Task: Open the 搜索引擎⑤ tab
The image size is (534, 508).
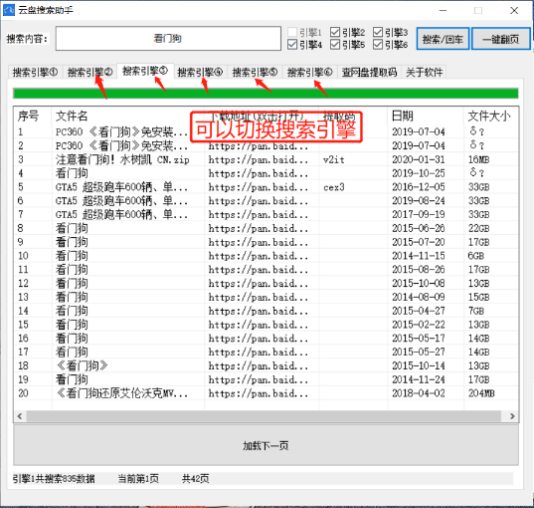Action: click(255, 72)
